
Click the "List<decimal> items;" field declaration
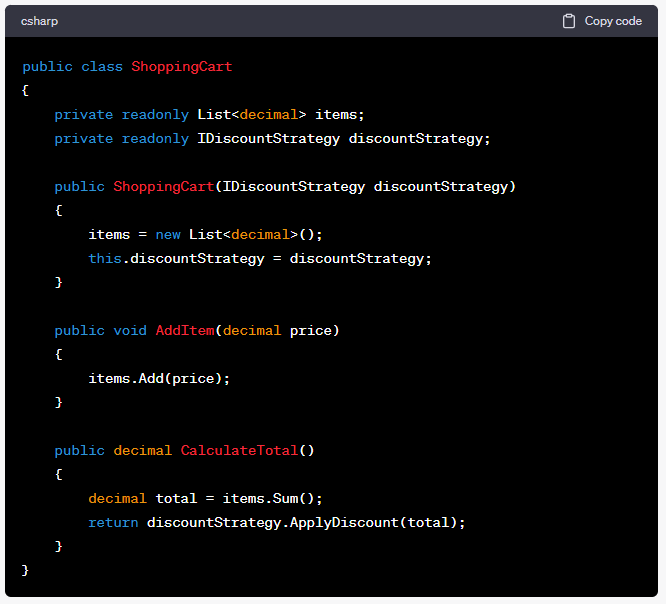[x=281, y=115]
